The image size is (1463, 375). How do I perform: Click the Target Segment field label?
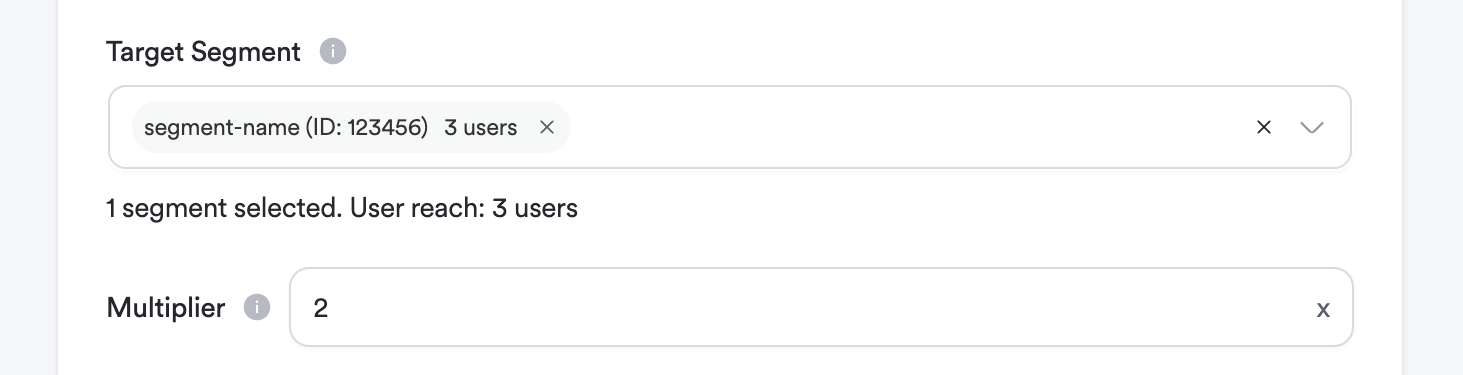pyautogui.click(x=204, y=52)
